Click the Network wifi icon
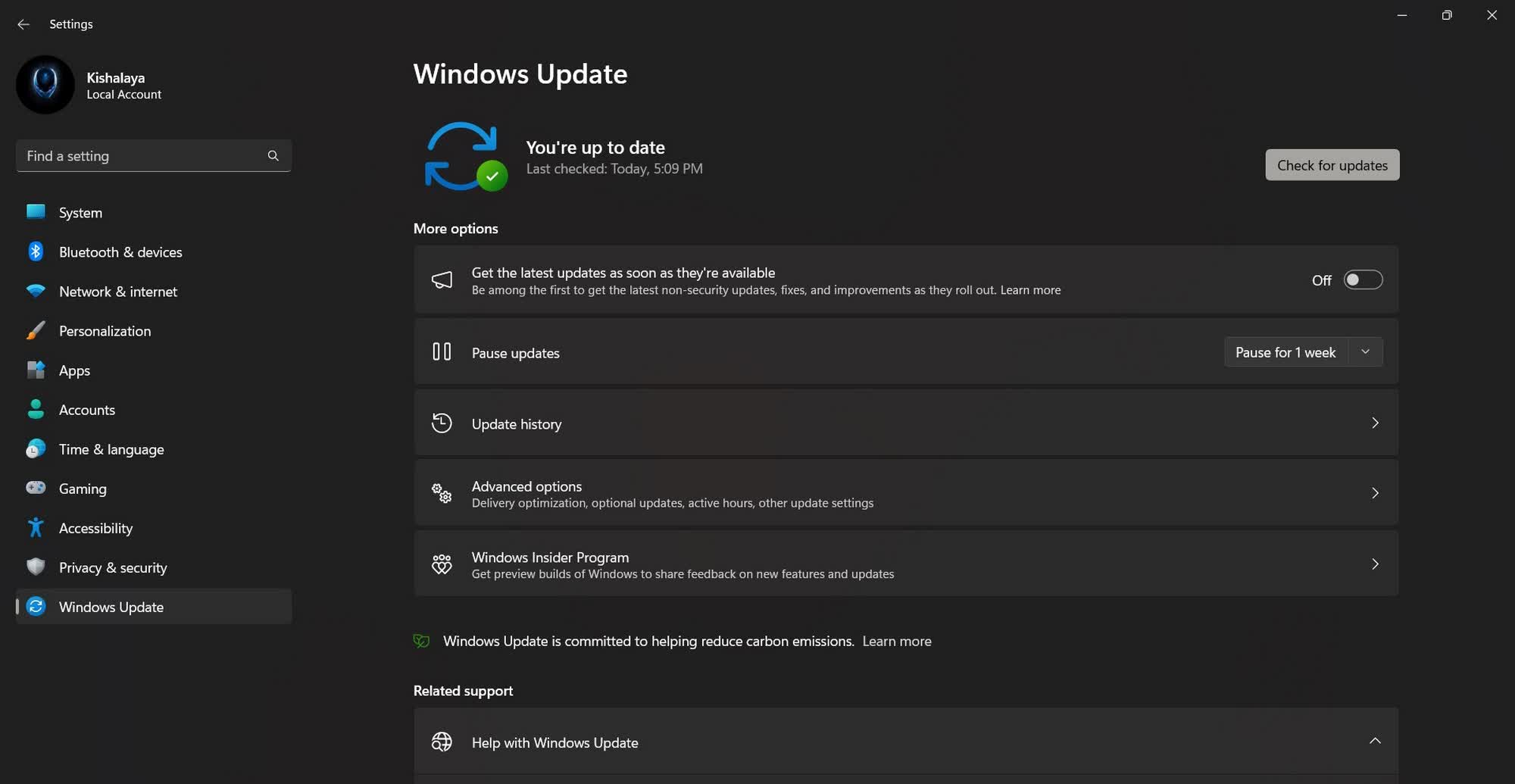1515x784 pixels. coord(36,291)
